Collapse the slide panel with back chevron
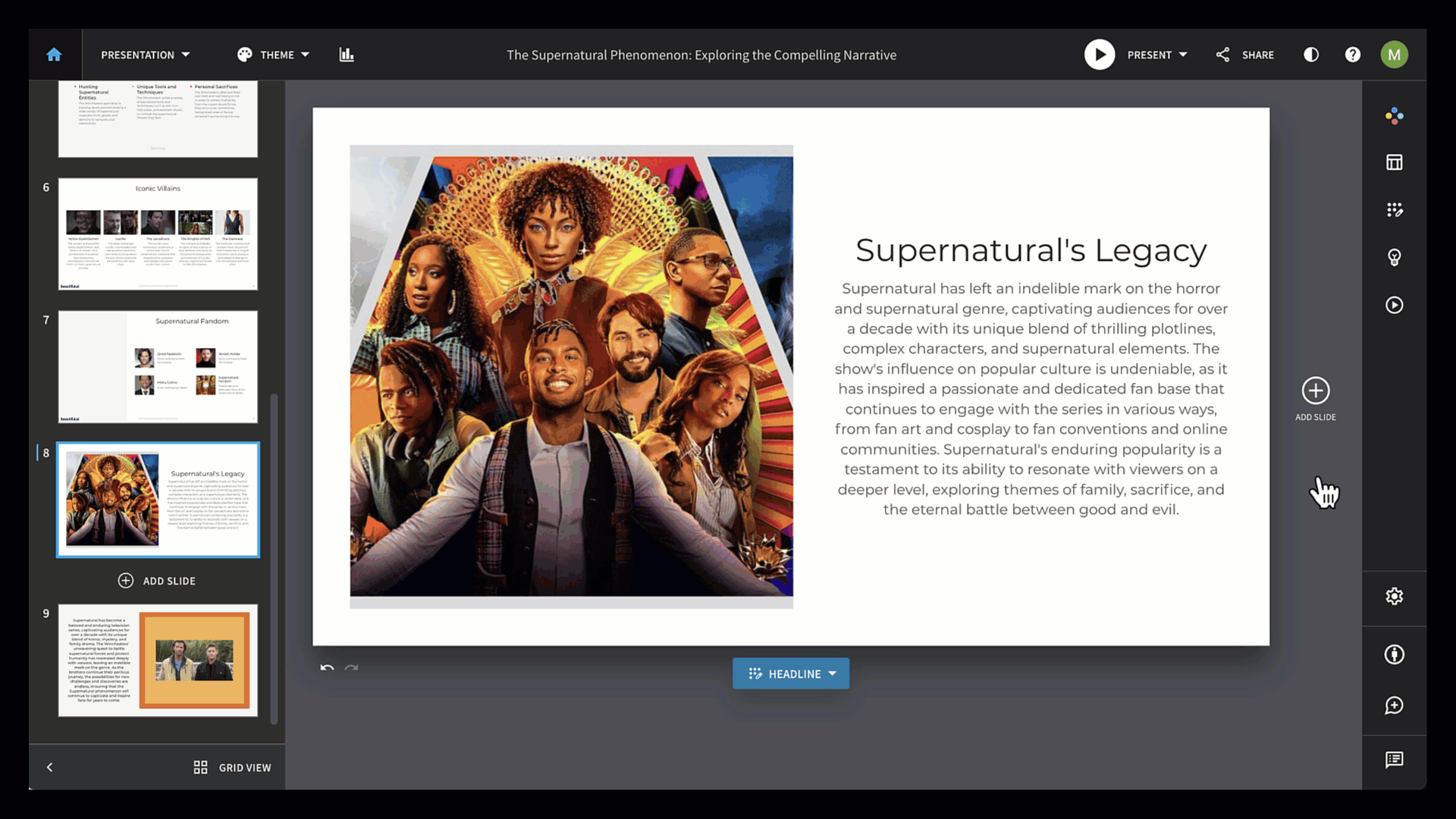 [x=50, y=767]
